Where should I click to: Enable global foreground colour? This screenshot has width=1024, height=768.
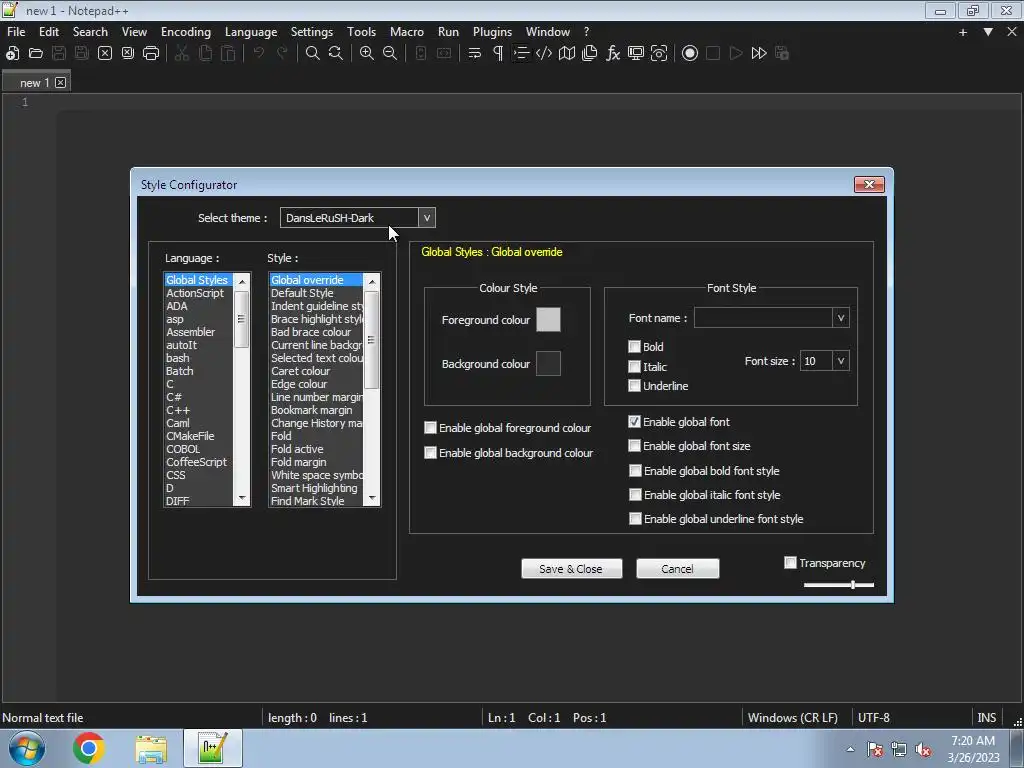(x=430, y=428)
